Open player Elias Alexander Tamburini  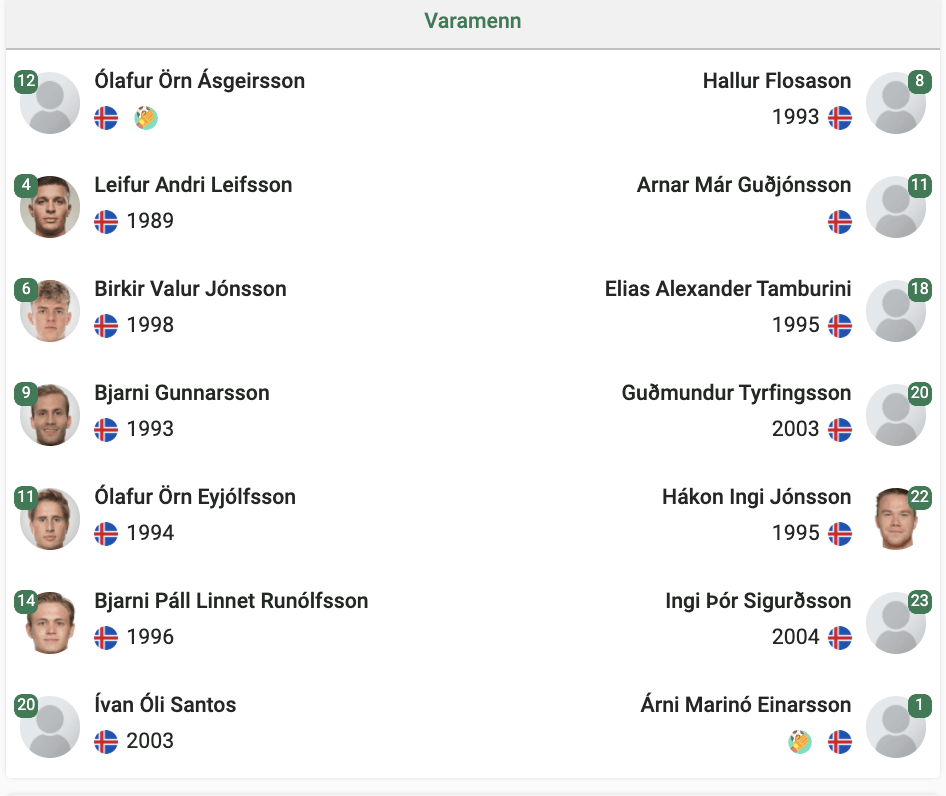pyautogui.click(x=728, y=289)
